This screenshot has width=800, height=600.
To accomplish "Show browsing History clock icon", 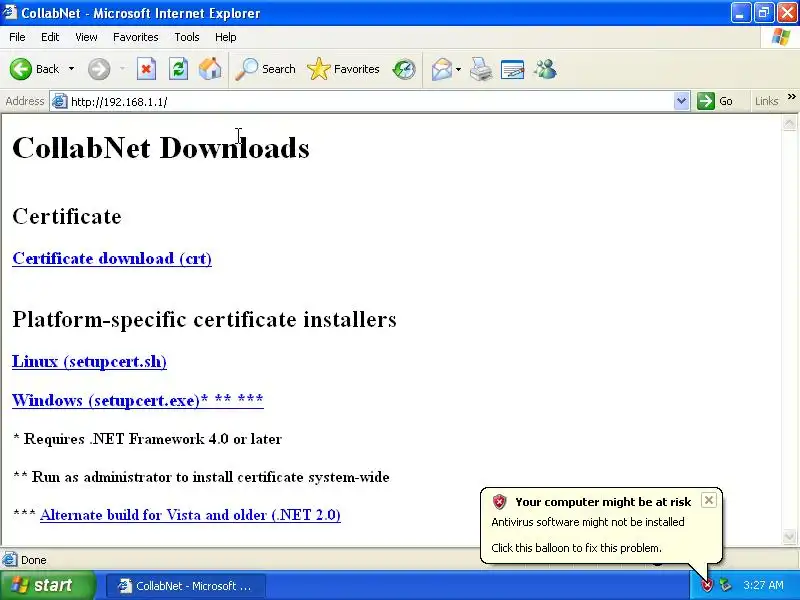I will pos(404,69).
